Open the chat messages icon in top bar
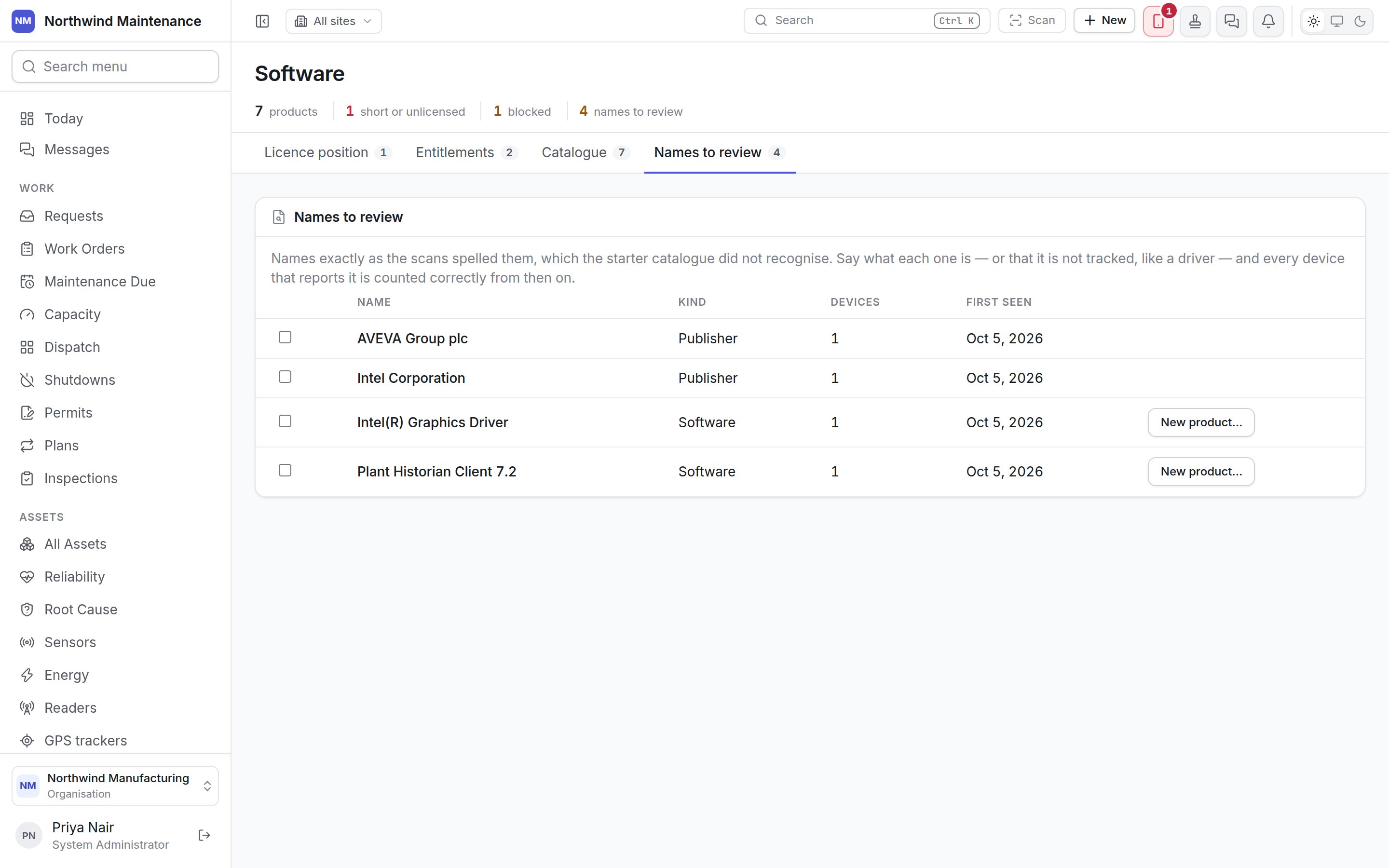This screenshot has height=868, width=1389. coord(1232,21)
